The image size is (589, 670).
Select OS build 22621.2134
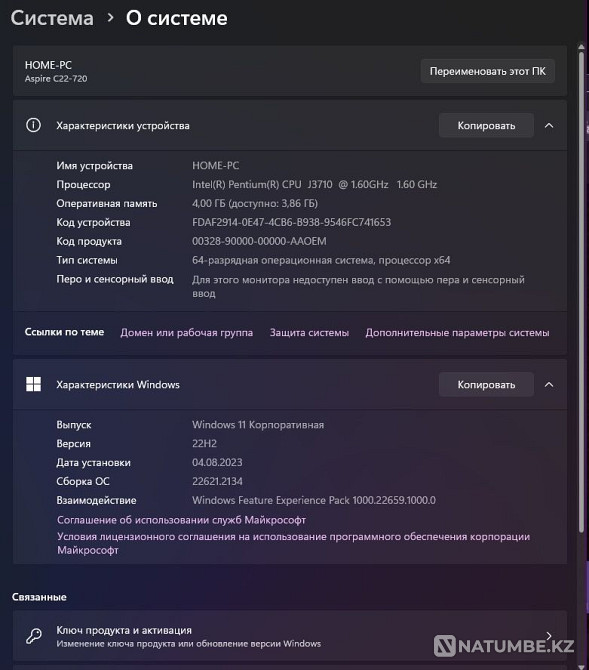(x=217, y=481)
